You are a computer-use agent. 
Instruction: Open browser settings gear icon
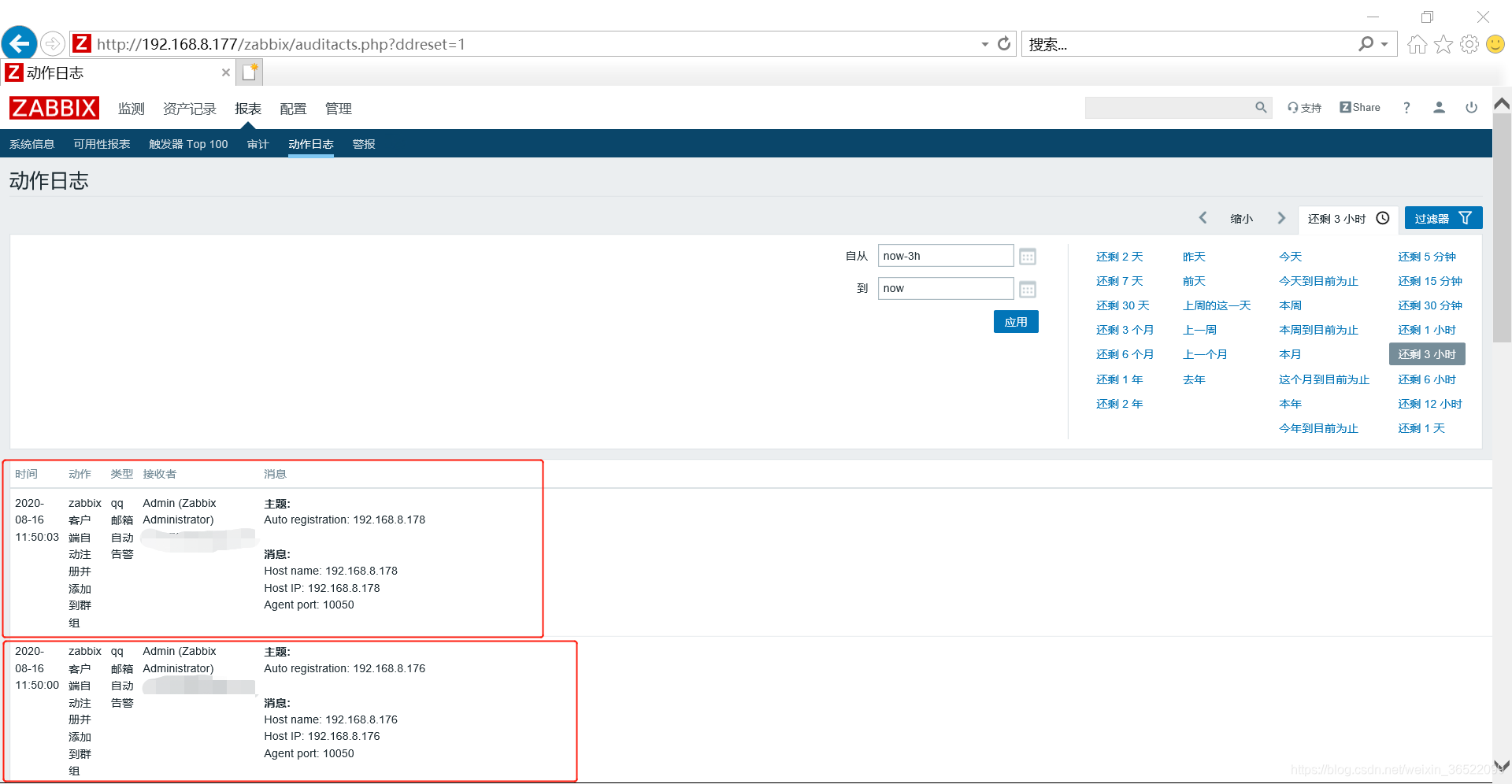tap(1469, 44)
